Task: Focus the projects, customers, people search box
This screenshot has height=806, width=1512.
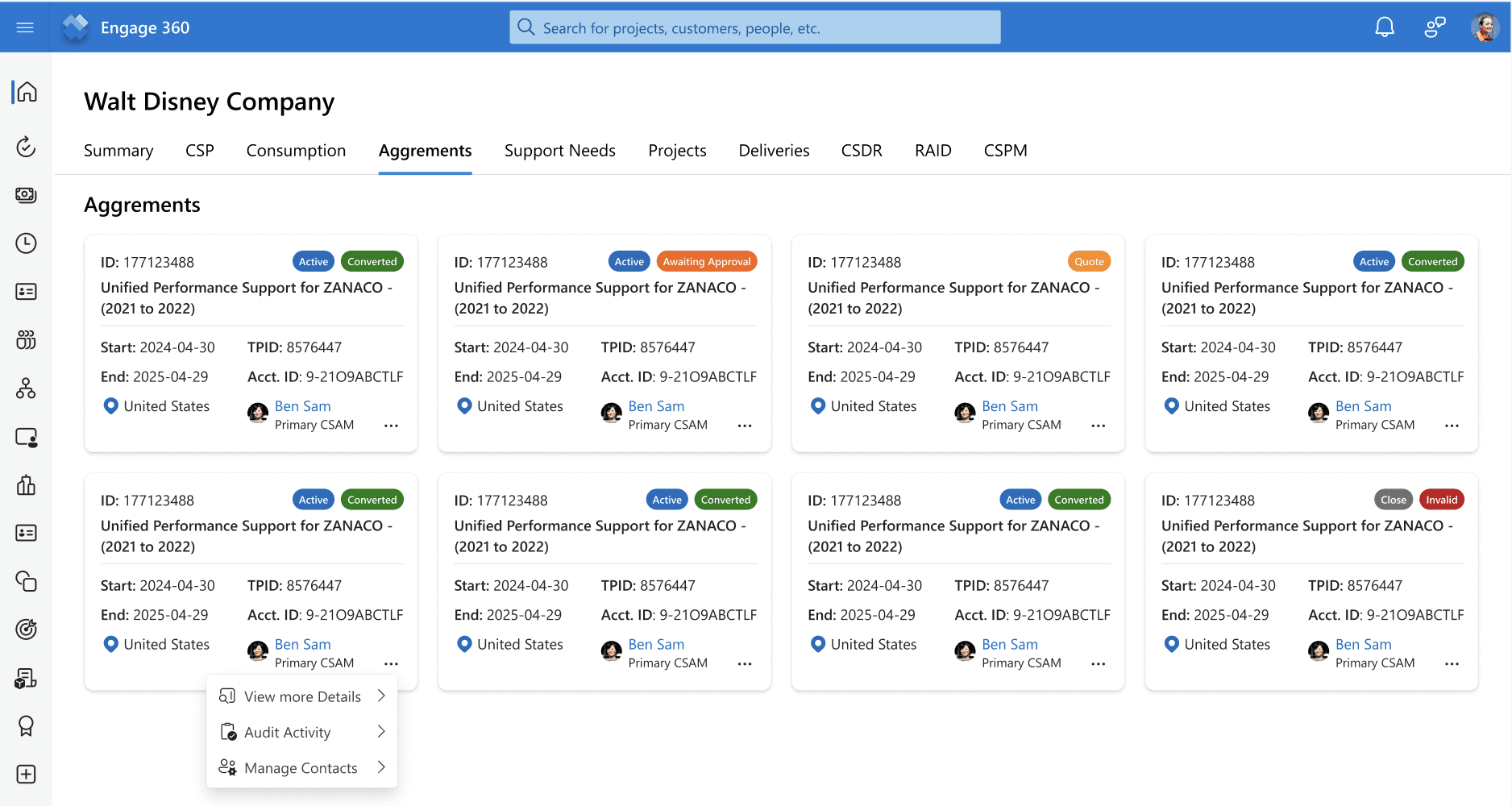Action: click(x=754, y=27)
